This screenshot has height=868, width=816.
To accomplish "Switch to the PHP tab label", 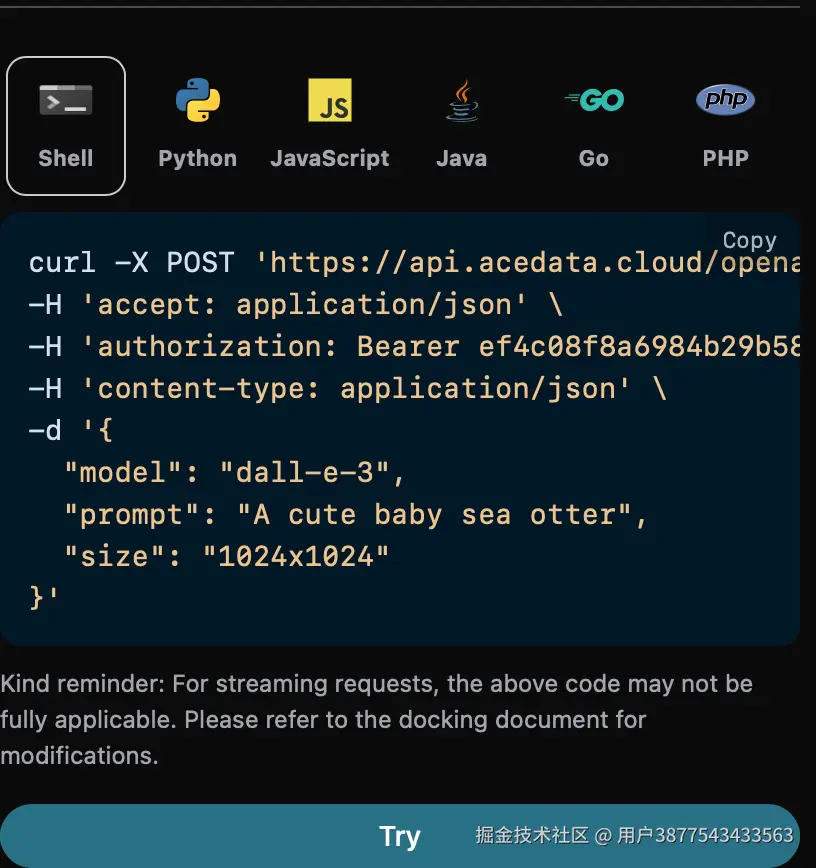I will [726, 159].
